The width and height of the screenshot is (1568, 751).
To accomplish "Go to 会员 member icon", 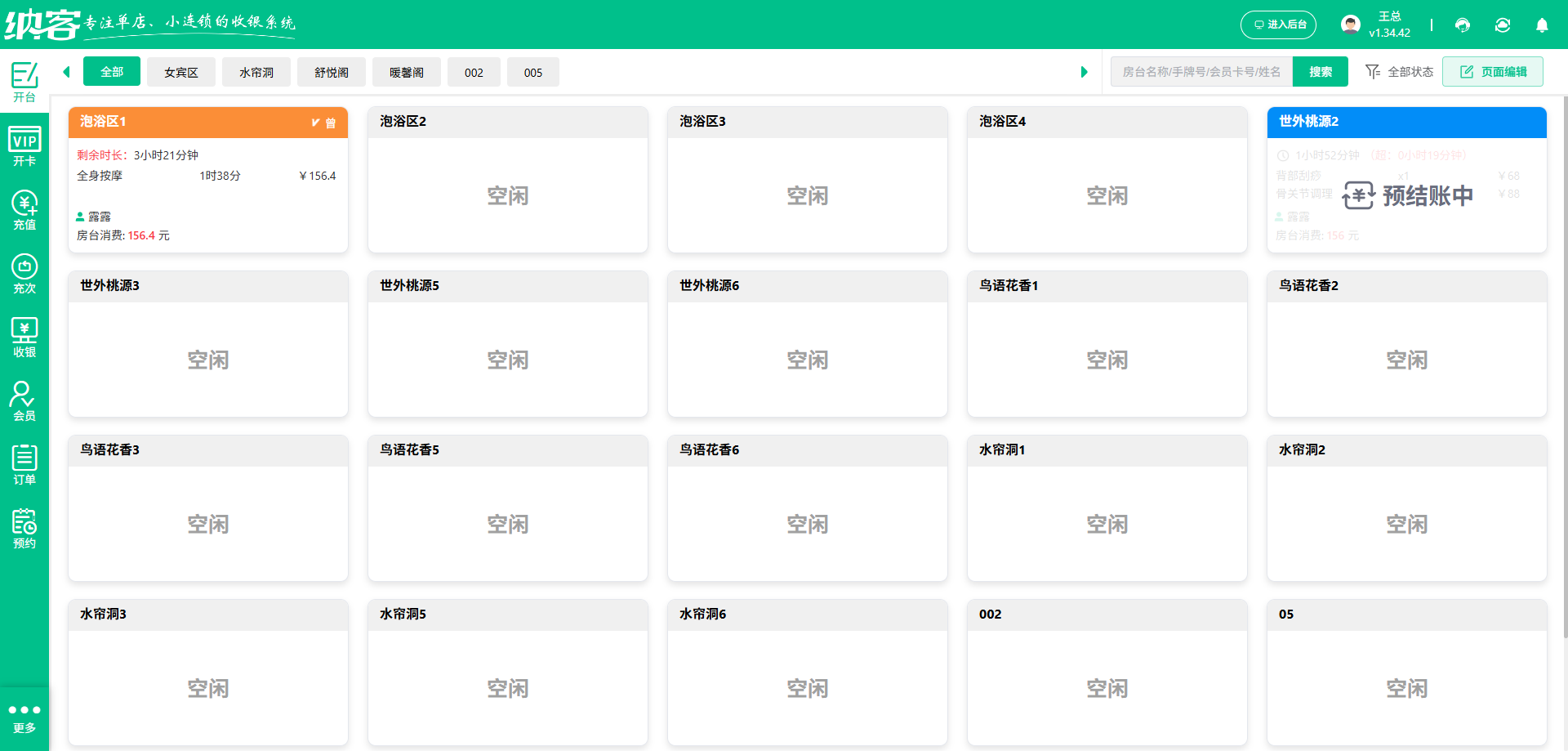I will pos(24,401).
